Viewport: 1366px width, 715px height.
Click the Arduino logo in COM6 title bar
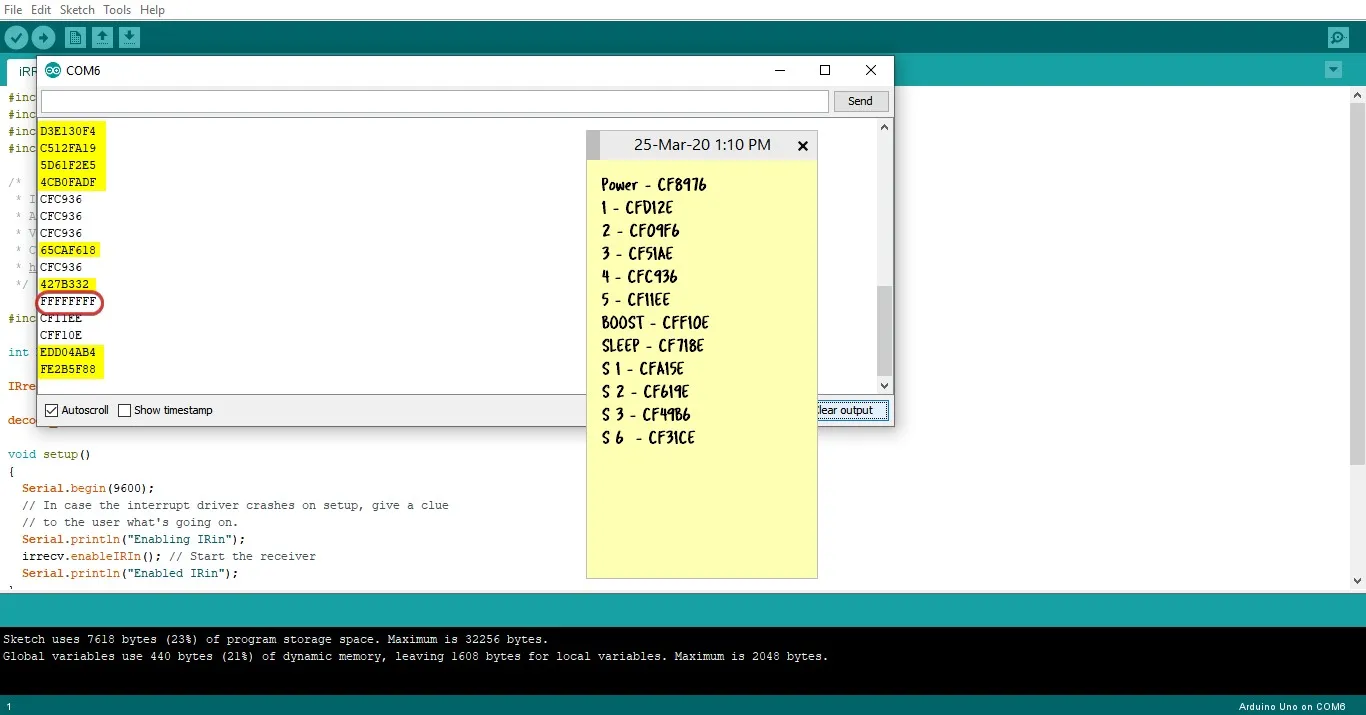click(53, 71)
